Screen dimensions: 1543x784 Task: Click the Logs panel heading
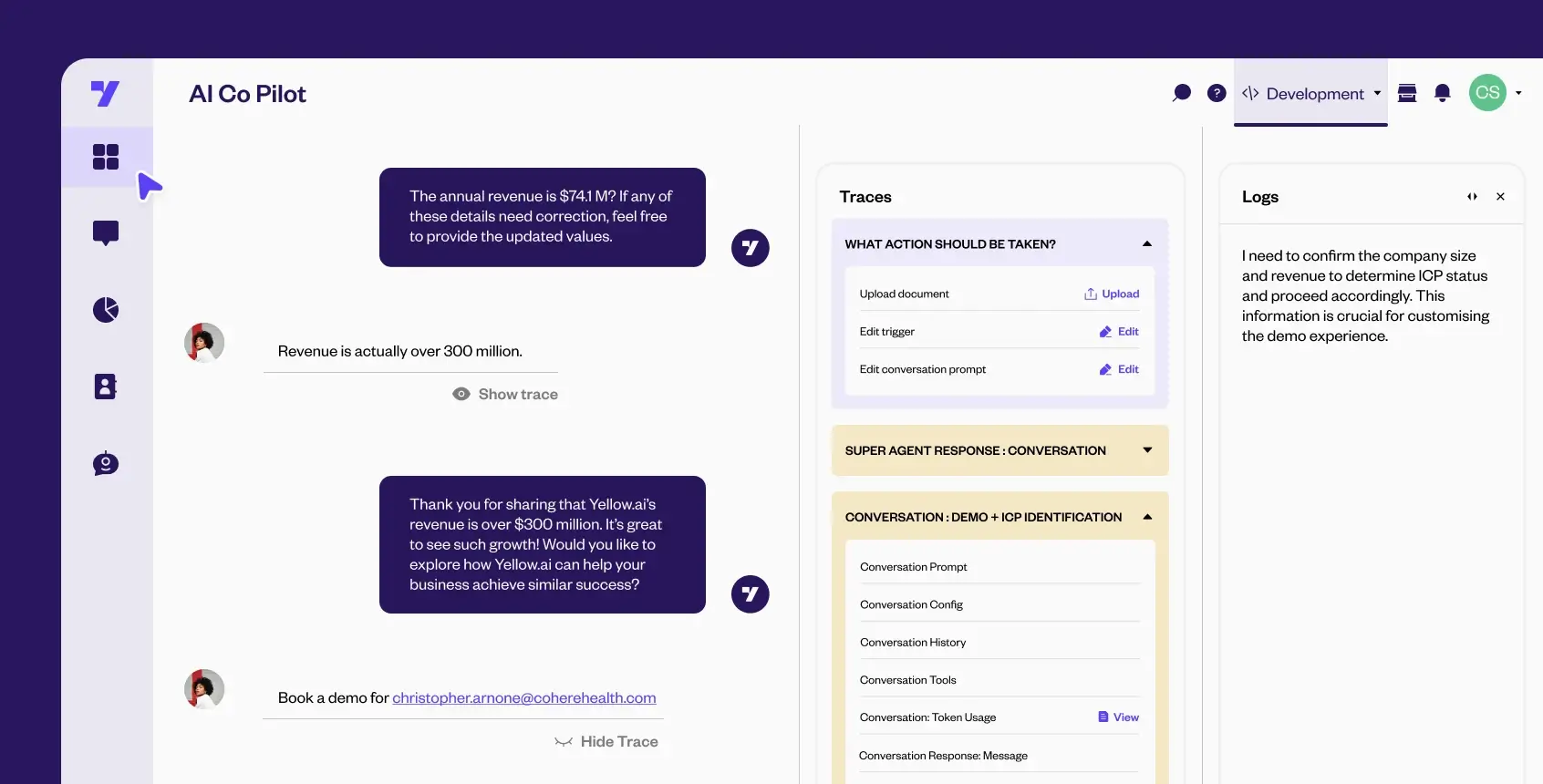pyautogui.click(x=1260, y=197)
